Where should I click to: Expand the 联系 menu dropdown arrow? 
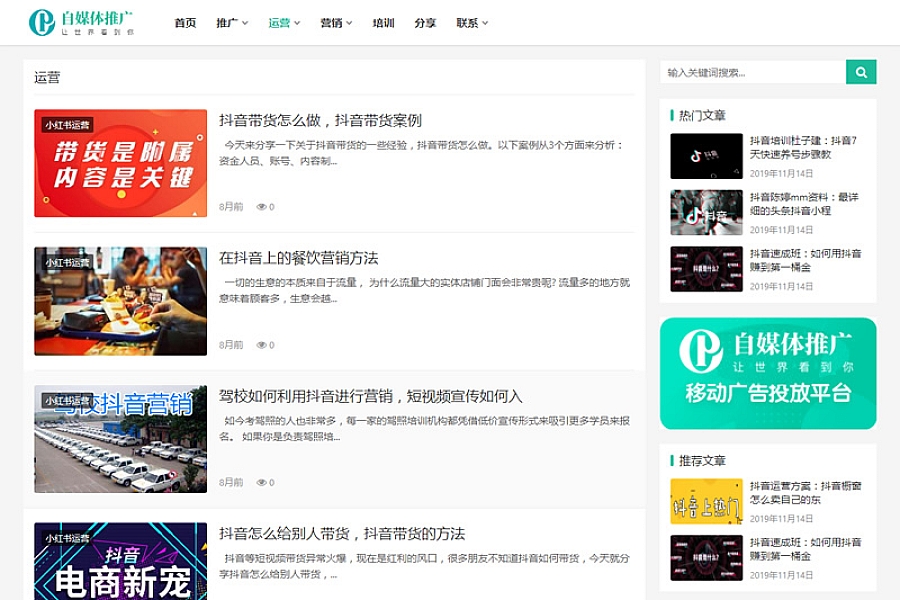click(485, 23)
